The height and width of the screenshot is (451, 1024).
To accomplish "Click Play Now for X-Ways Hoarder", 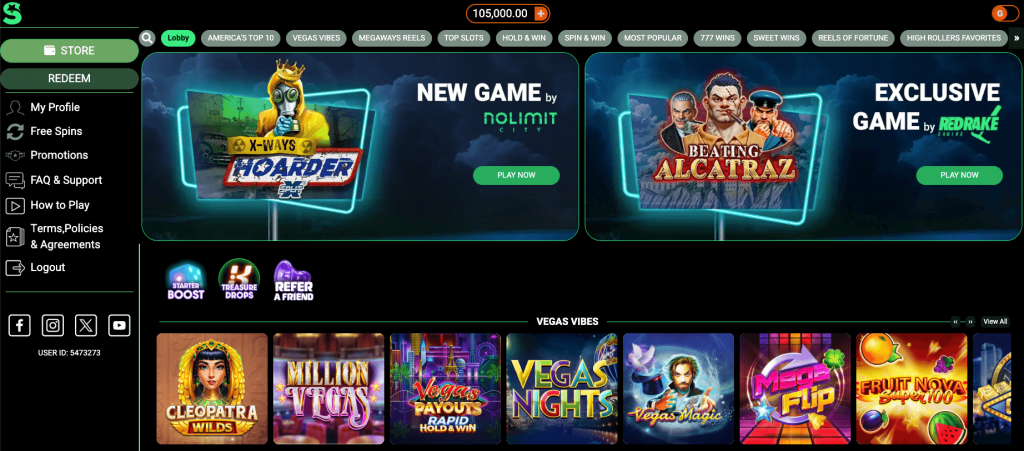I will (516, 176).
